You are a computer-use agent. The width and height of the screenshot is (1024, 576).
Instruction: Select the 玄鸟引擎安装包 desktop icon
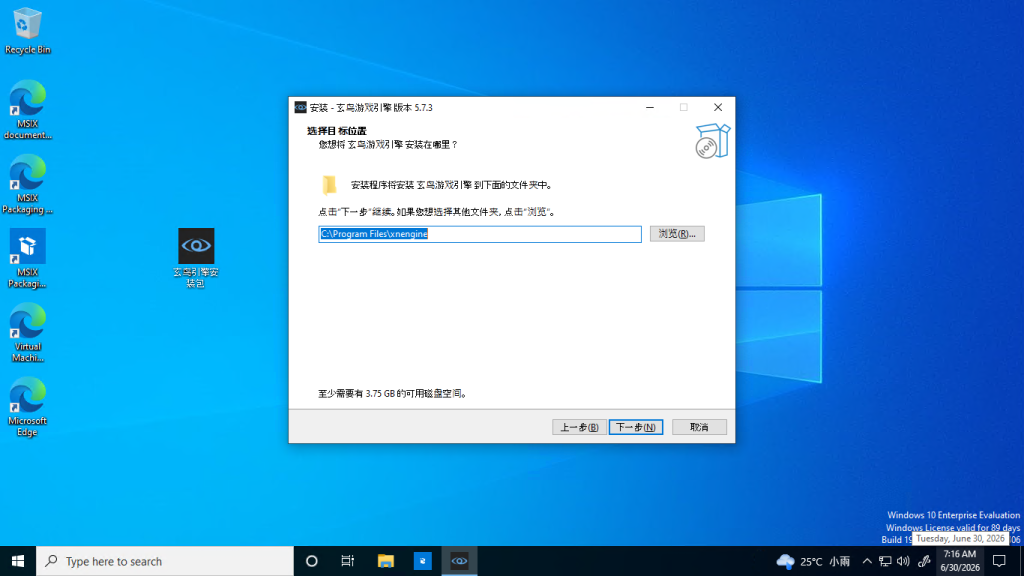coord(196,259)
